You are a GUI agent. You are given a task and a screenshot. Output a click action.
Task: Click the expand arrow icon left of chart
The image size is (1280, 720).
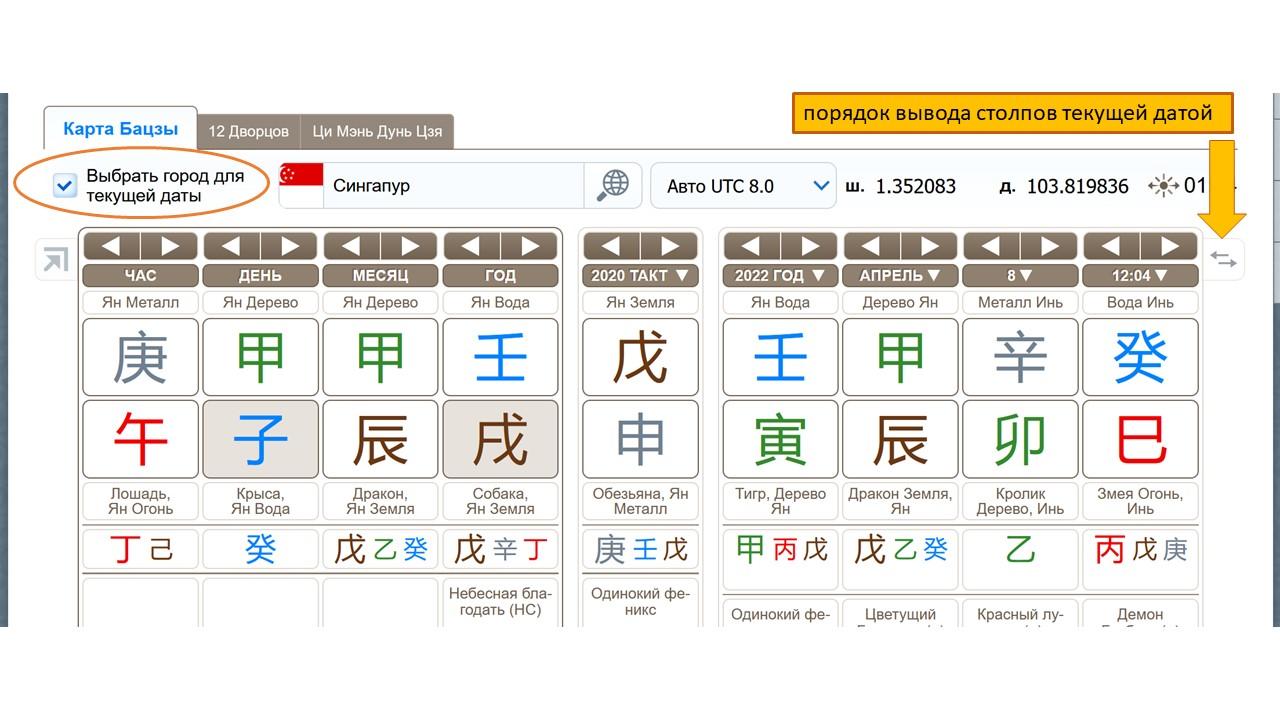click(x=54, y=260)
